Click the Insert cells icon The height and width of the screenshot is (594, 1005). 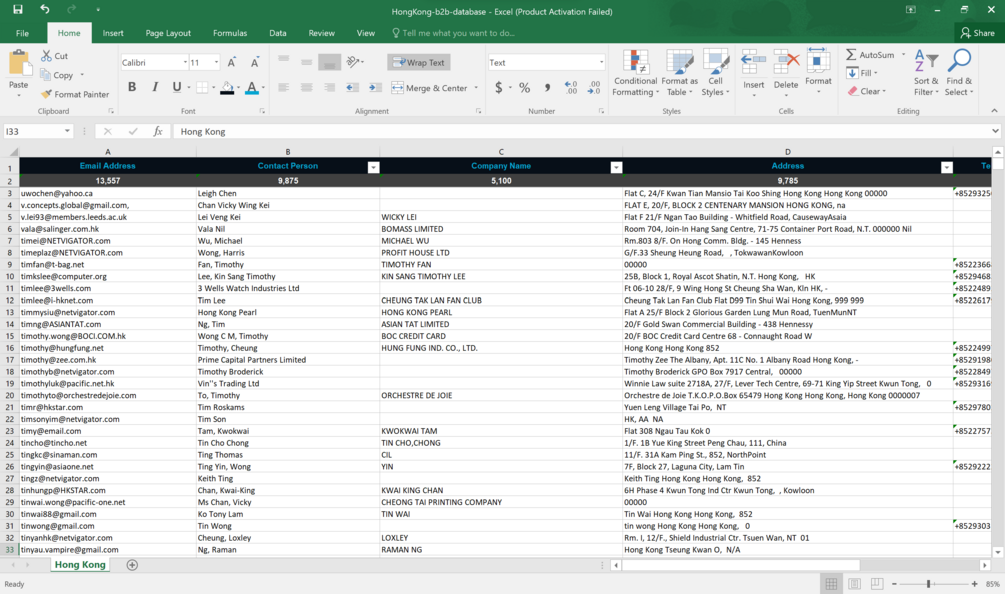tap(754, 62)
